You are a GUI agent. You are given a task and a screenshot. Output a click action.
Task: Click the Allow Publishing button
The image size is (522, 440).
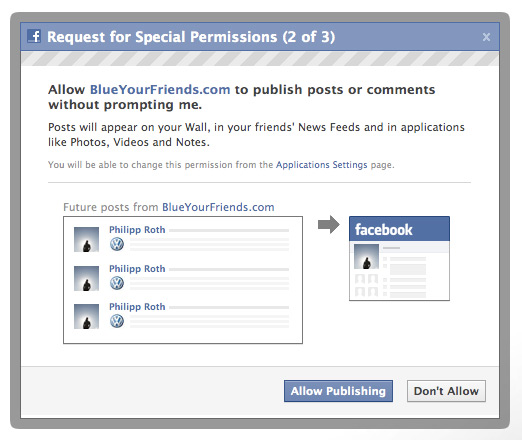coord(338,391)
